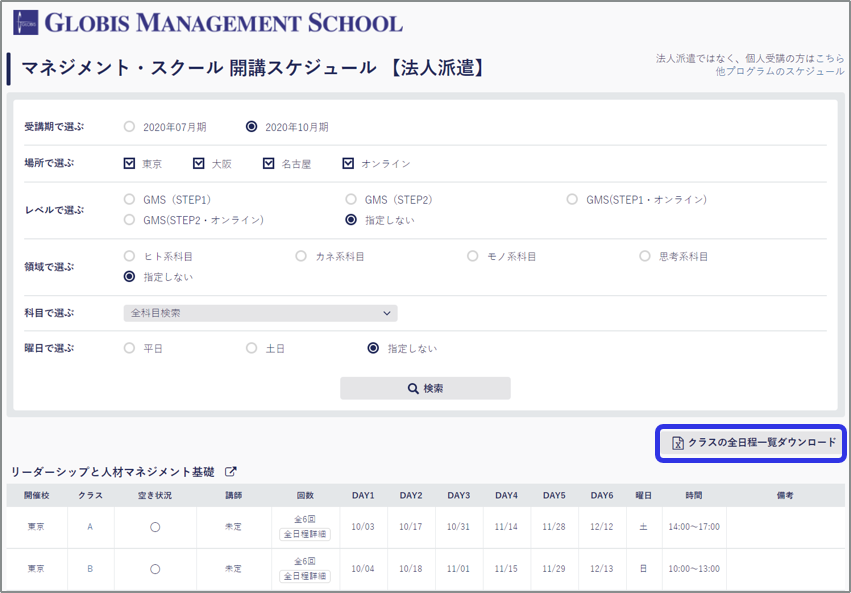Screen dimensions: 851x593
Task: Click クラスの全日程一覧ダウンロード button
Action: 751,443
